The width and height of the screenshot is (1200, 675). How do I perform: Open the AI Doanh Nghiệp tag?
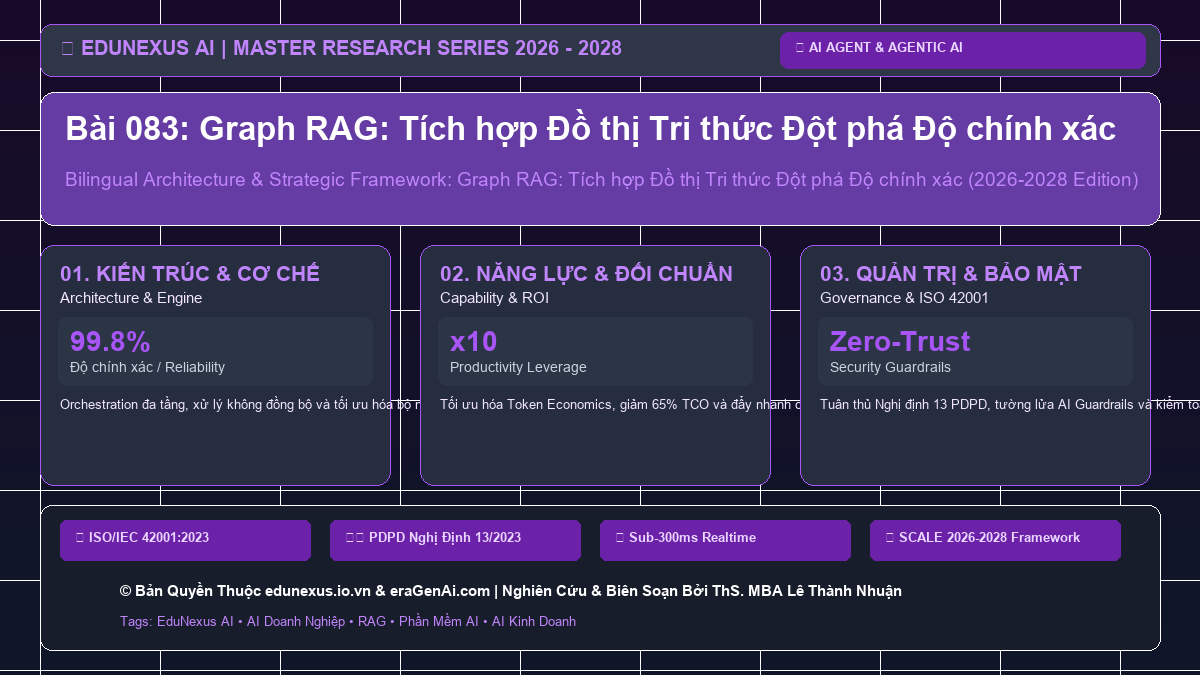tap(296, 621)
